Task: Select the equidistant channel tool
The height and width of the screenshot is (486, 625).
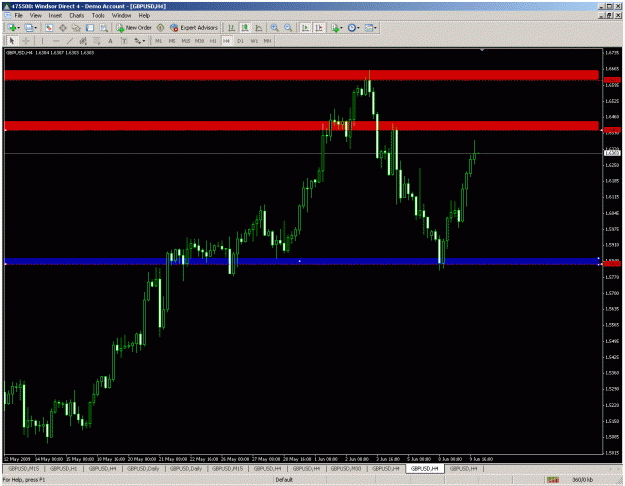Action: click(83, 41)
